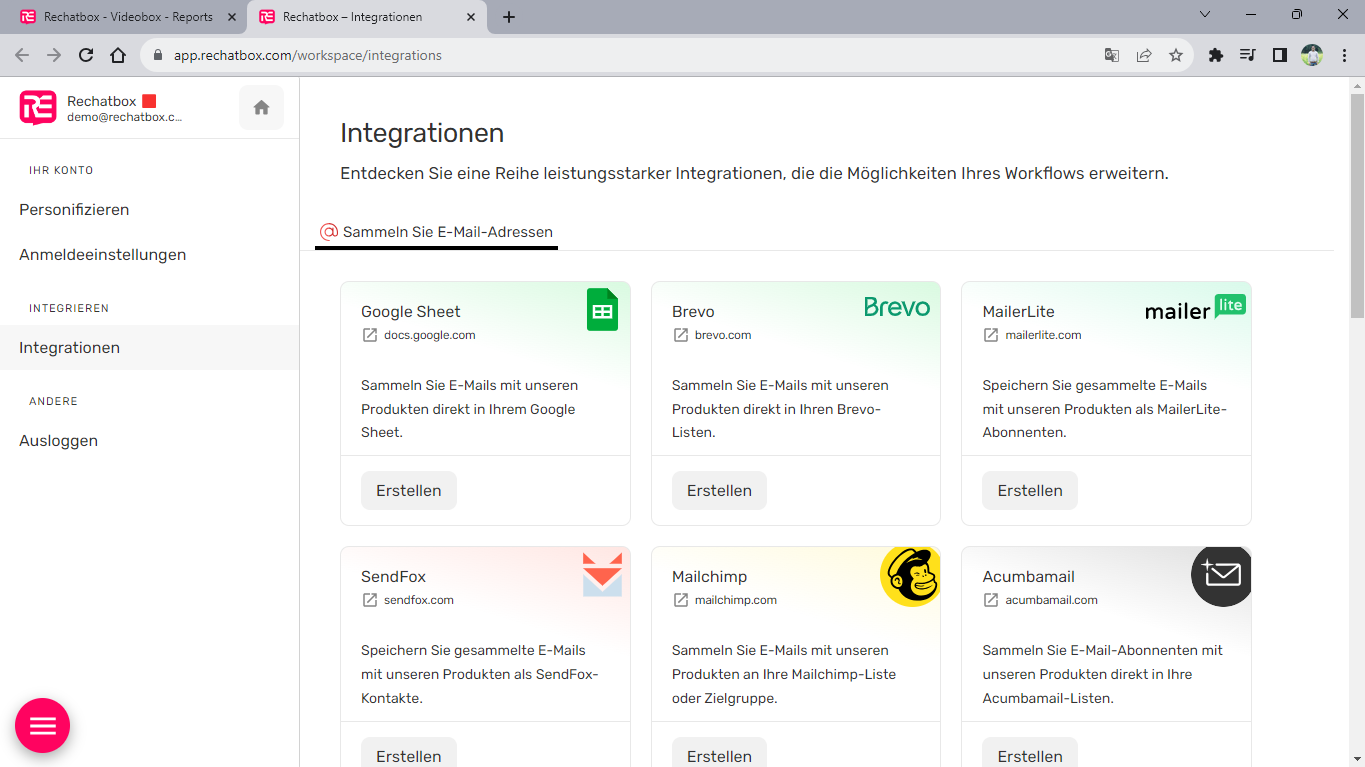Click the Mailchimp card title
The height and width of the screenshot is (767, 1365).
[709, 577]
